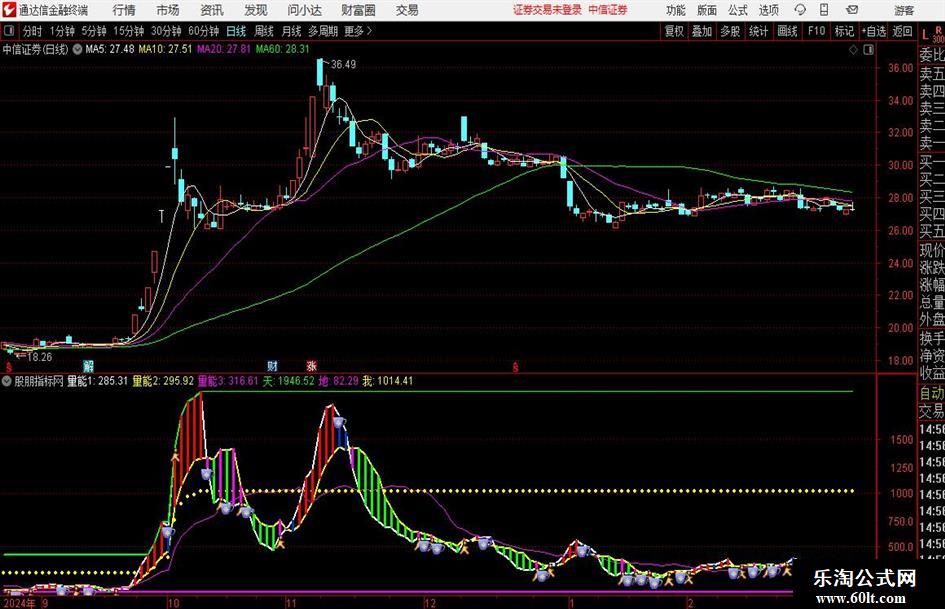Click the 标记 mark toolbar button
The width and height of the screenshot is (945, 609).
tap(844, 31)
